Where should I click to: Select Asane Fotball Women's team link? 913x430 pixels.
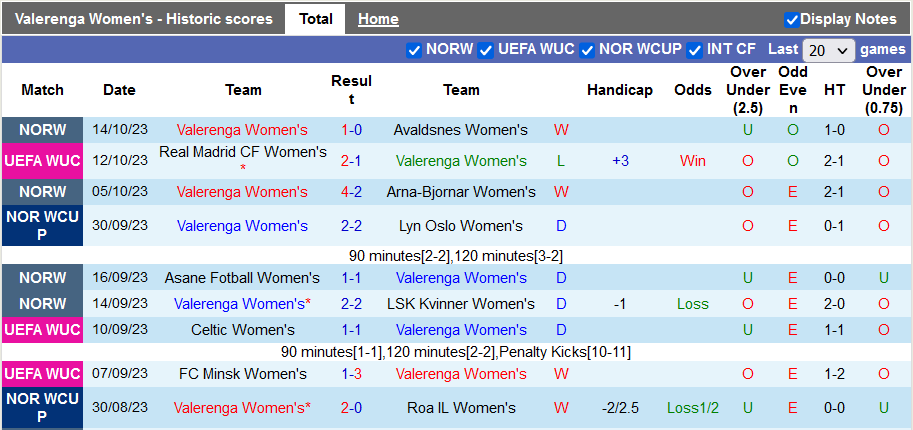(243, 278)
